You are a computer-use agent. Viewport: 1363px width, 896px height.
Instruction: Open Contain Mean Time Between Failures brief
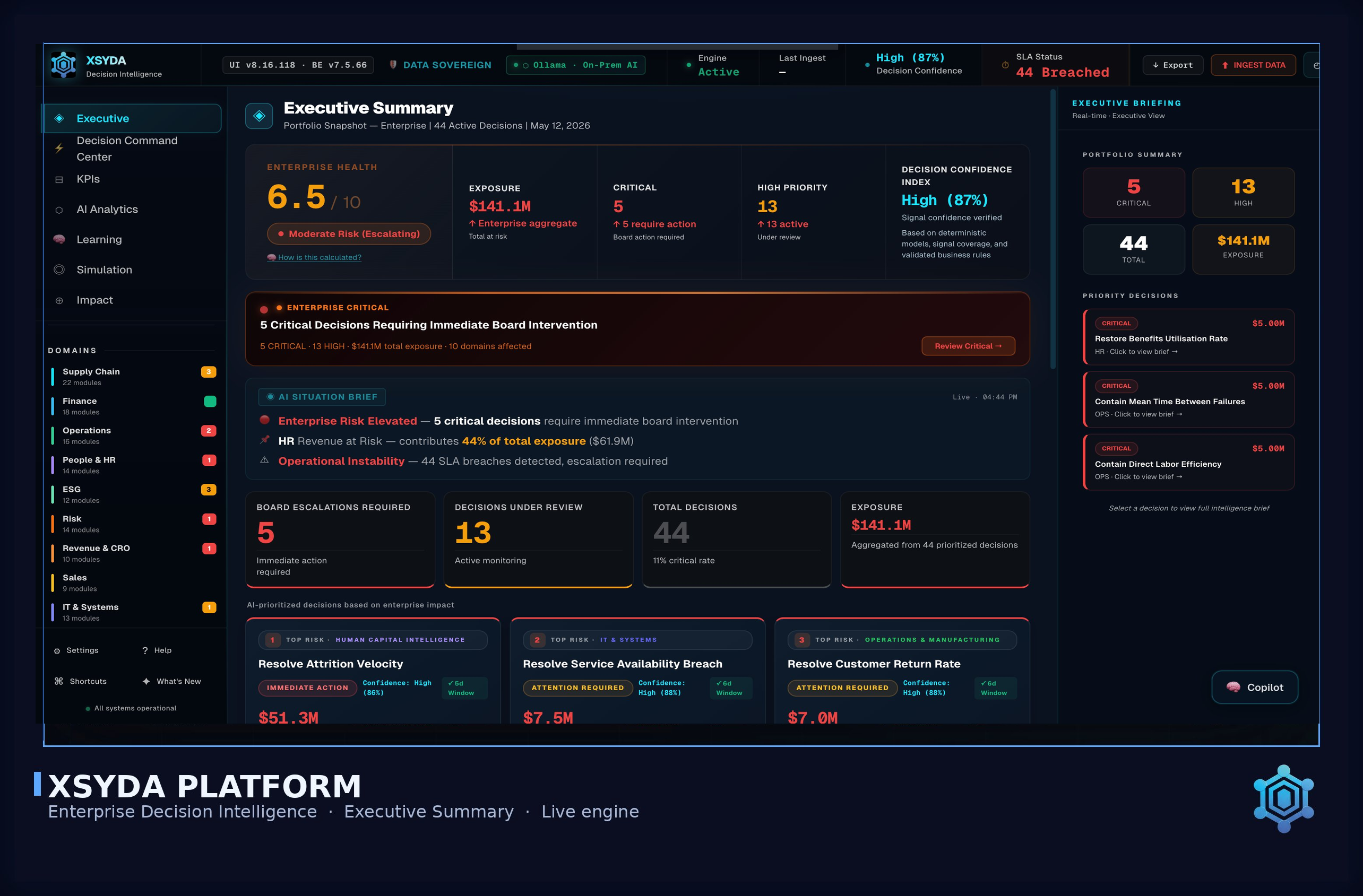pyautogui.click(x=1189, y=399)
